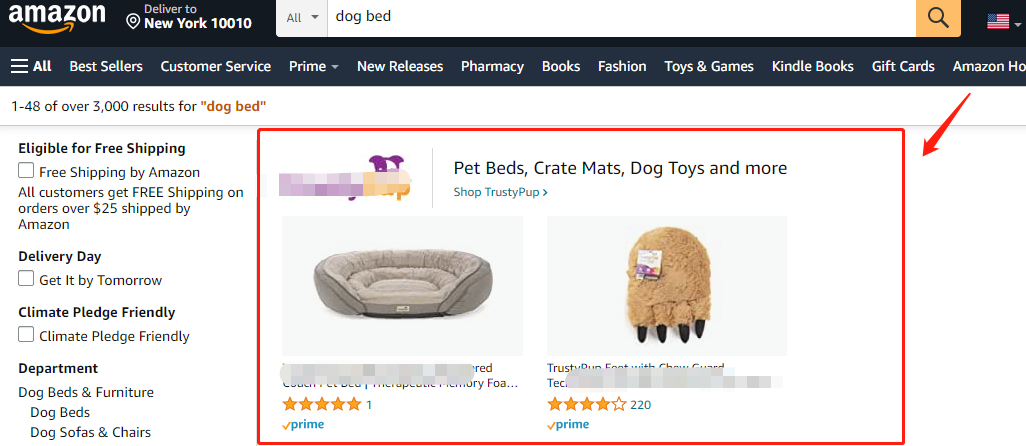The width and height of the screenshot is (1026, 446).
Task: Click the 220 reviews count link
Action: (641, 405)
